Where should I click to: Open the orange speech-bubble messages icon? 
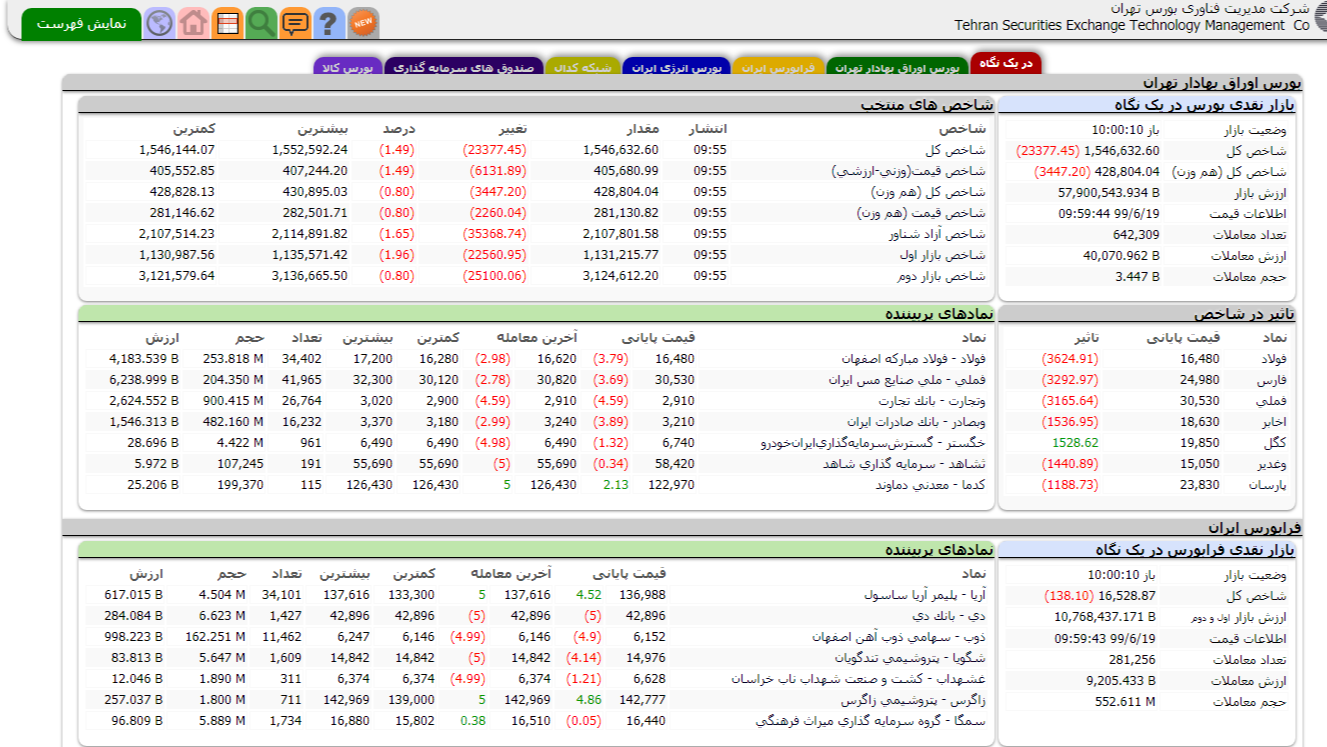[295, 22]
